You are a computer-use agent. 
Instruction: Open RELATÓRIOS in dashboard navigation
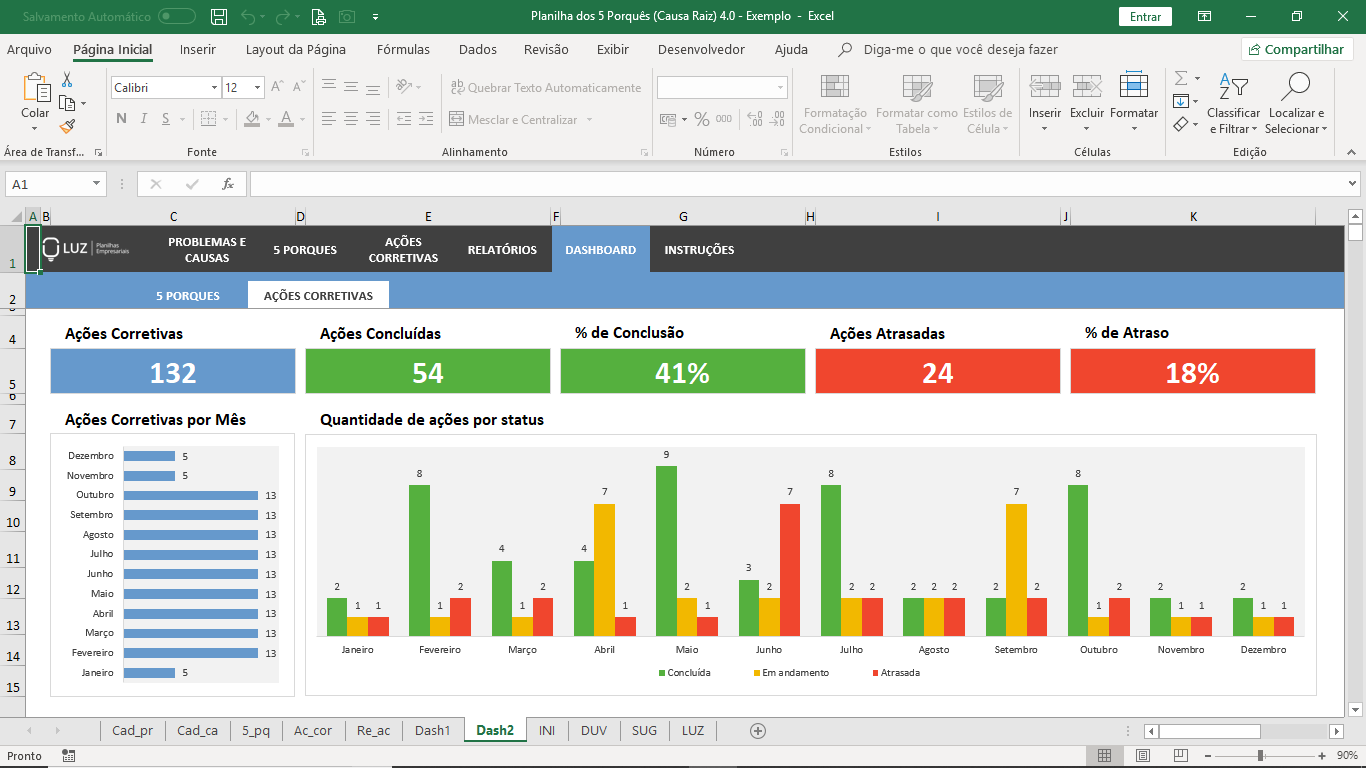(x=502, y=250)
